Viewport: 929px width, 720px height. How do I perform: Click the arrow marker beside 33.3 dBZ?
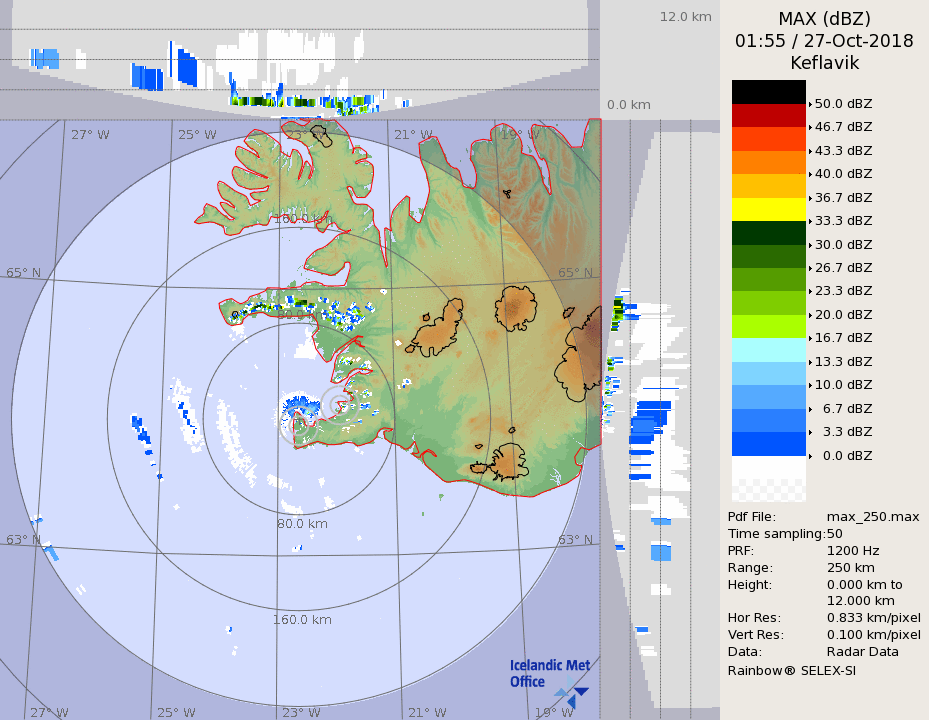coord(810,221)
